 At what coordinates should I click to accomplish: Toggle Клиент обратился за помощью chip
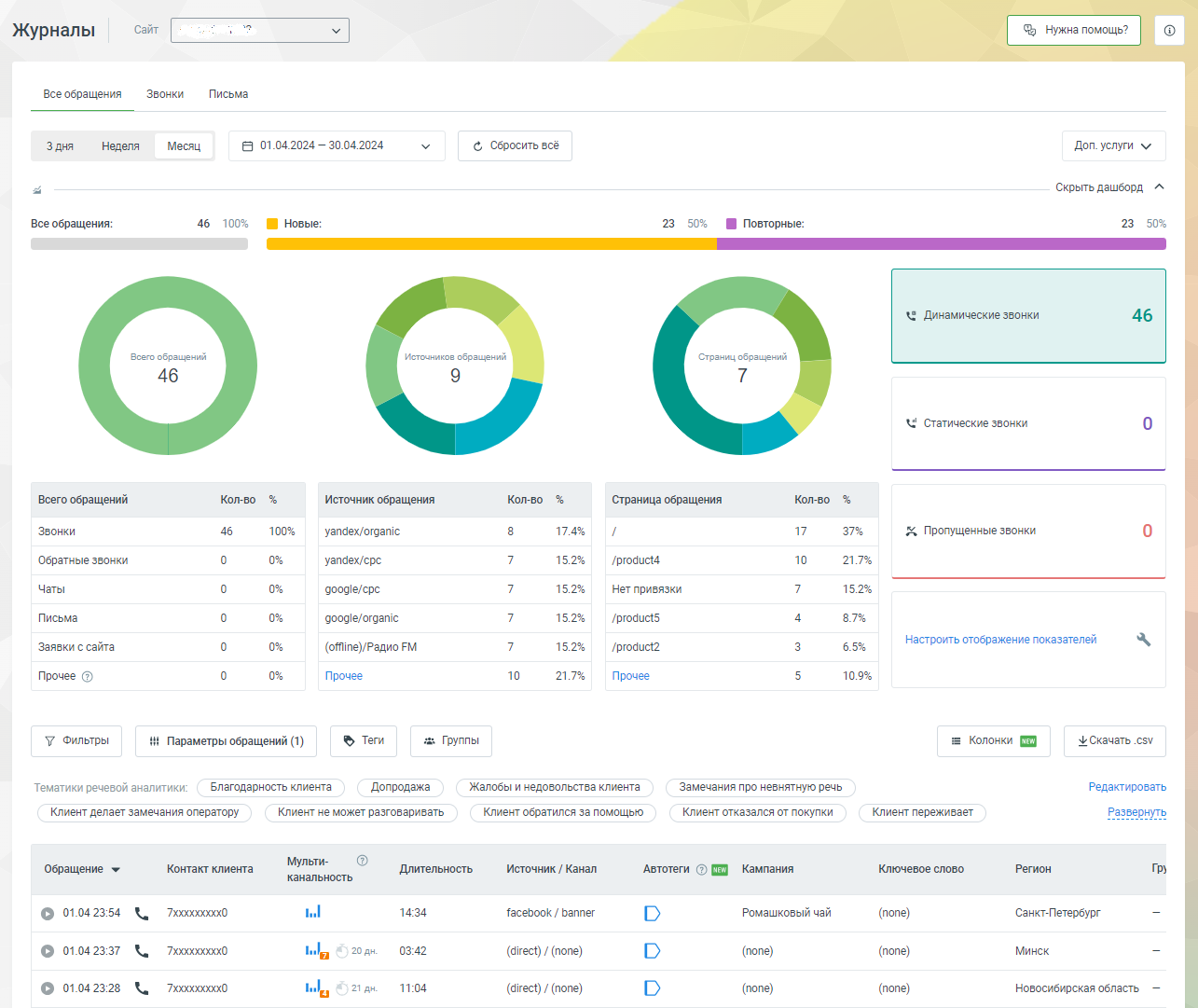pyautogui.click(x=563, y=813)
